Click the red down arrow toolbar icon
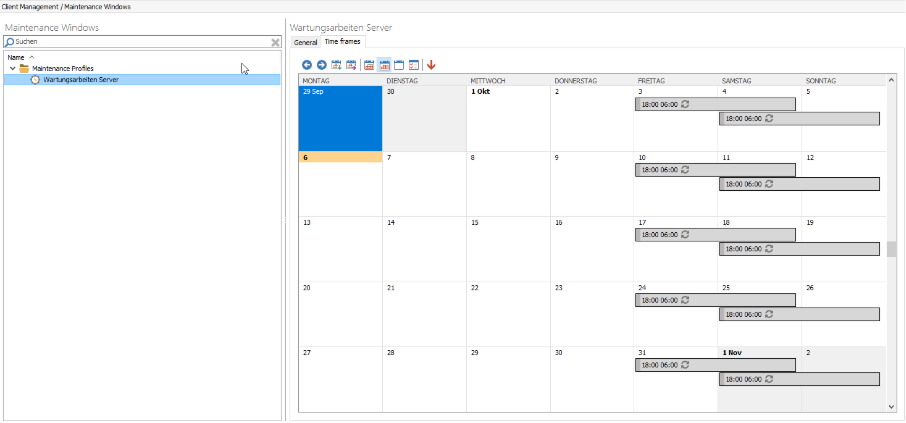906x423 pixels. point(431,65)
